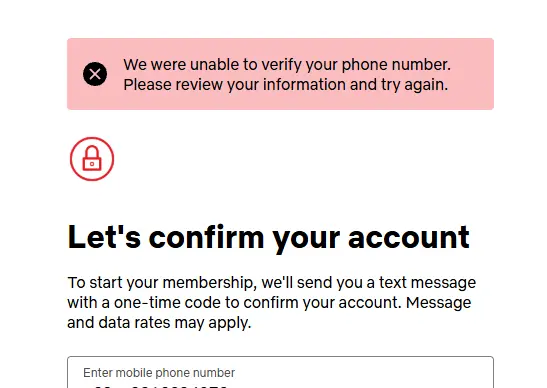Click 'and data rates may apply' text
Viewport: 547px width, 388px height.
[159, 322]
